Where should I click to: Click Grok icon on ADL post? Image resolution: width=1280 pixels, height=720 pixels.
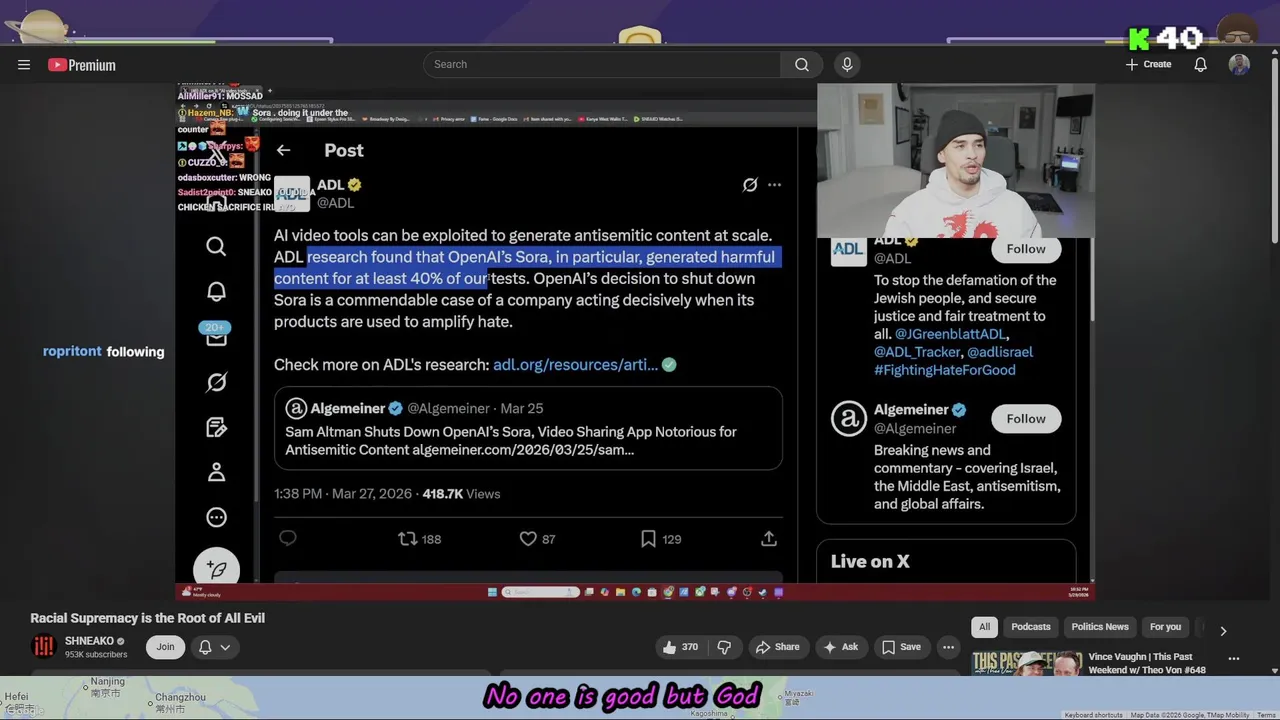point(750,185)
